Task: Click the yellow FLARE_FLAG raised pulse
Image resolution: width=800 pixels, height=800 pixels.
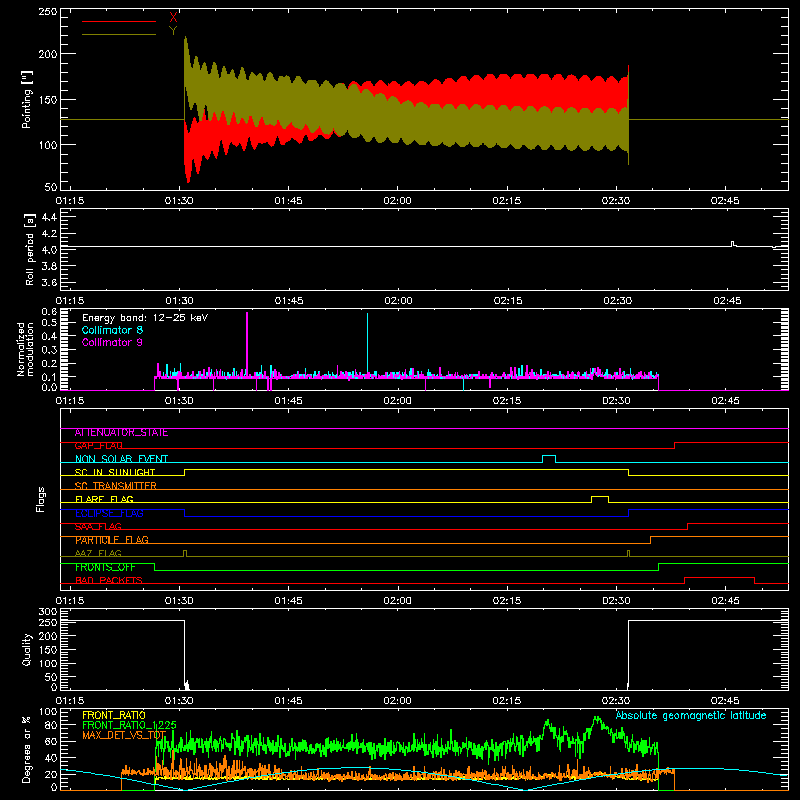Action: [600, 499]
